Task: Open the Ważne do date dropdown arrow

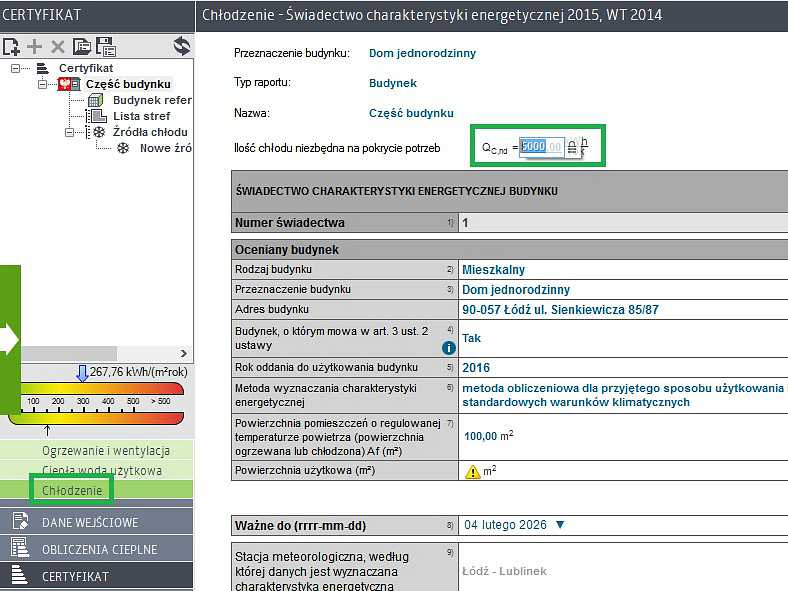Action: tap(560, 525)
